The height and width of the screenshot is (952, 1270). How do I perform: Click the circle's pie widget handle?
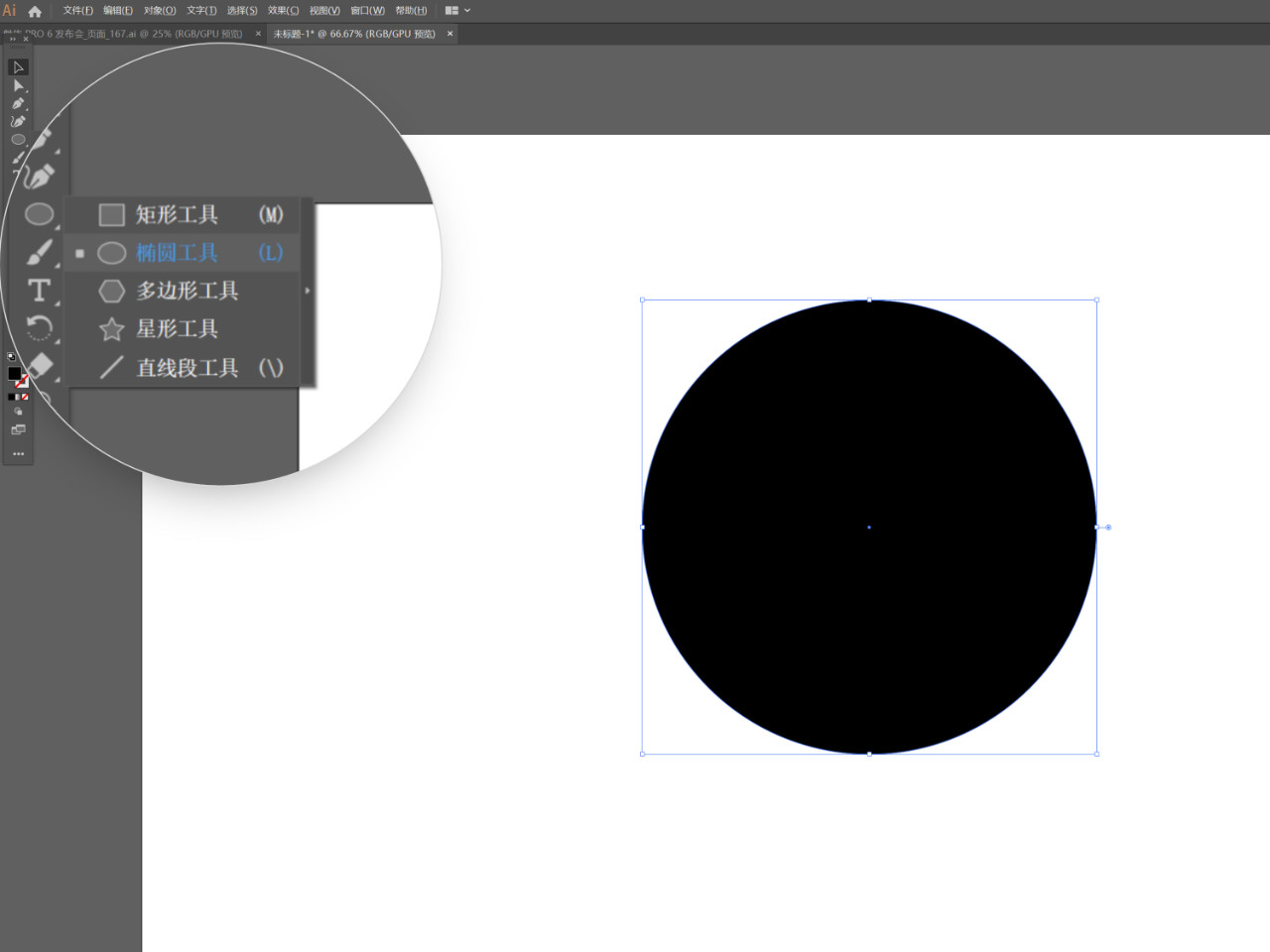[1108, 528]
